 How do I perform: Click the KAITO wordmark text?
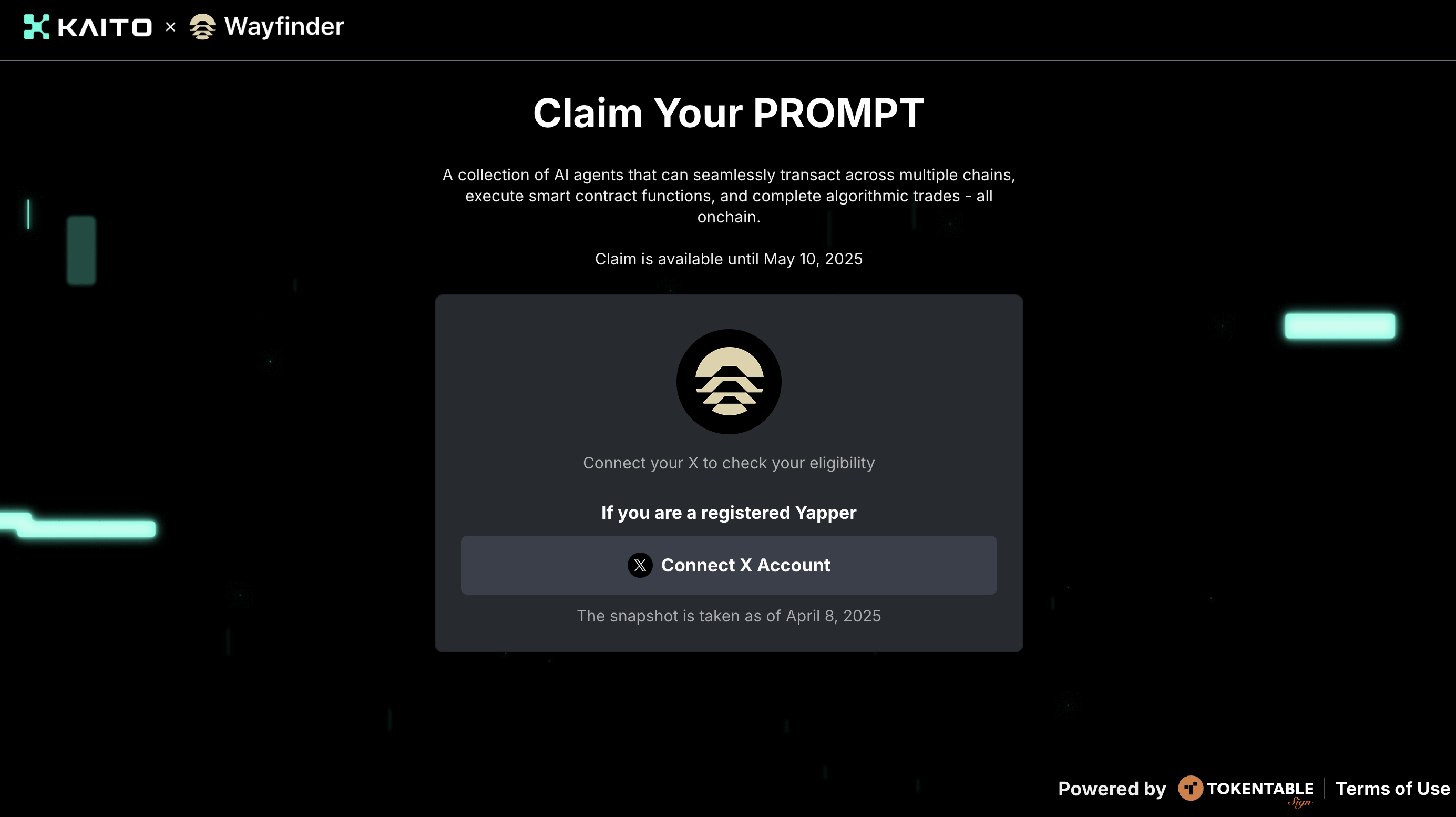tap(105, 27)
